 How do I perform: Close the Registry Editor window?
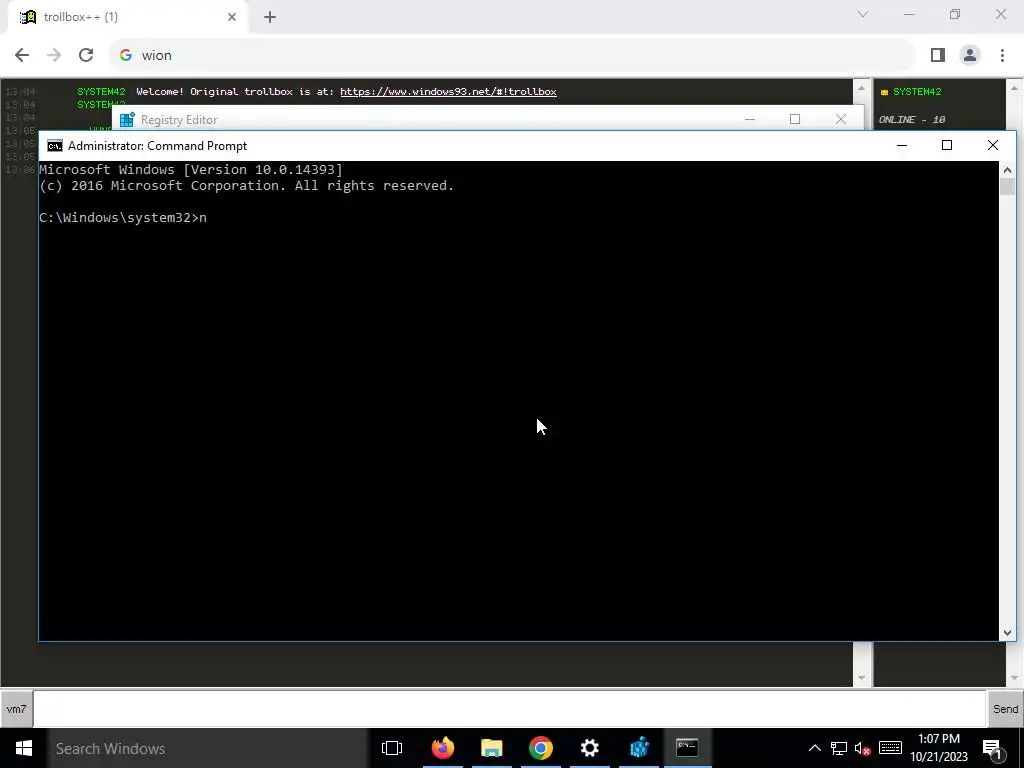pyautogui.click(x=840, y=119)
